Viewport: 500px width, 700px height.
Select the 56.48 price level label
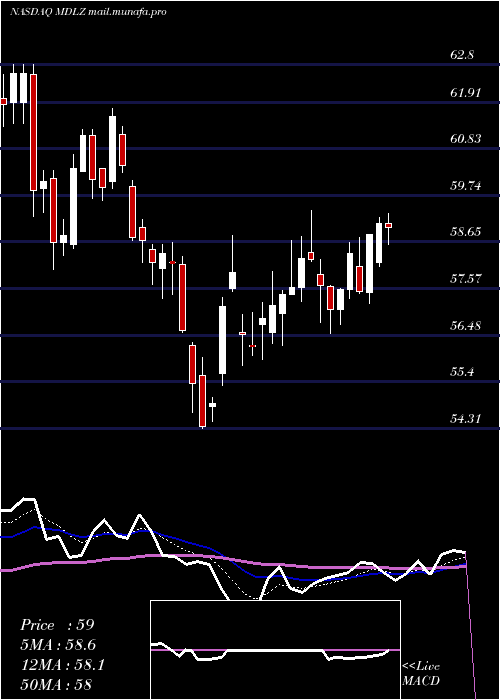pyautogui.click(x=466, y=325)
